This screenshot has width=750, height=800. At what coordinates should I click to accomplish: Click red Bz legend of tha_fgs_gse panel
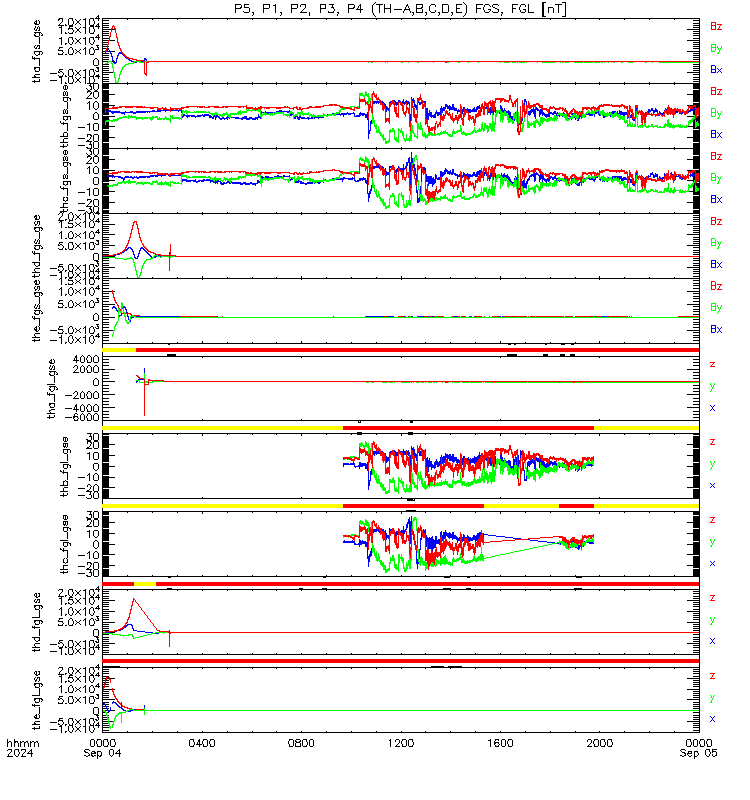(716, 27)
